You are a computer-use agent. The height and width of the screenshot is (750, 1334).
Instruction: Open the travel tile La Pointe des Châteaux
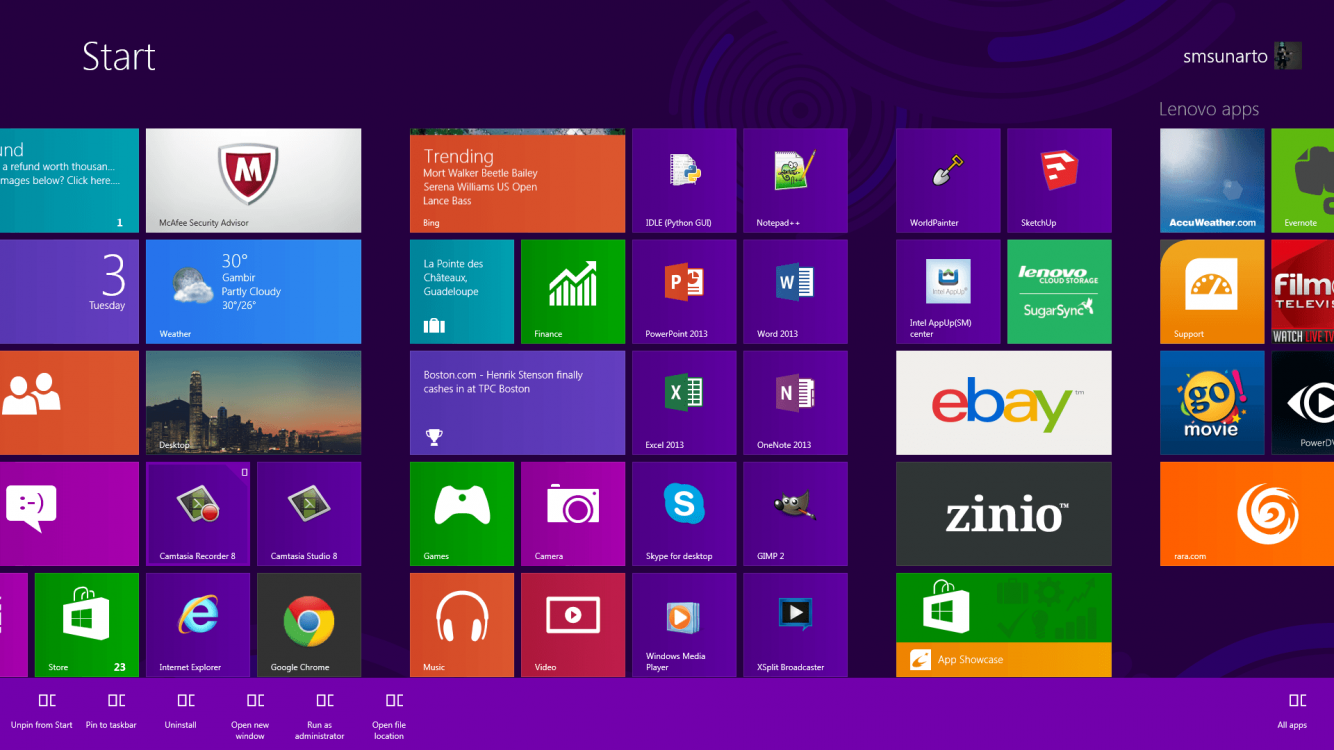pyautogui.click(x=462, y=292)
